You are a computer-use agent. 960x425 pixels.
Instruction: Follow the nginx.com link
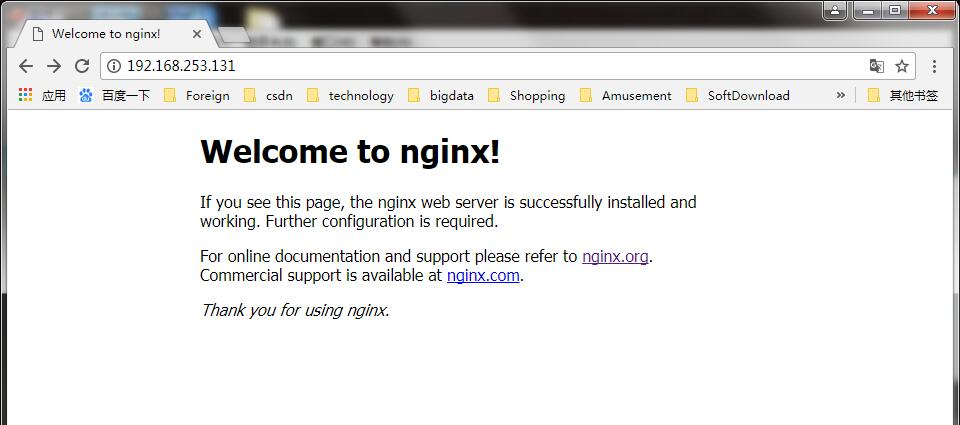coord(483,276)
